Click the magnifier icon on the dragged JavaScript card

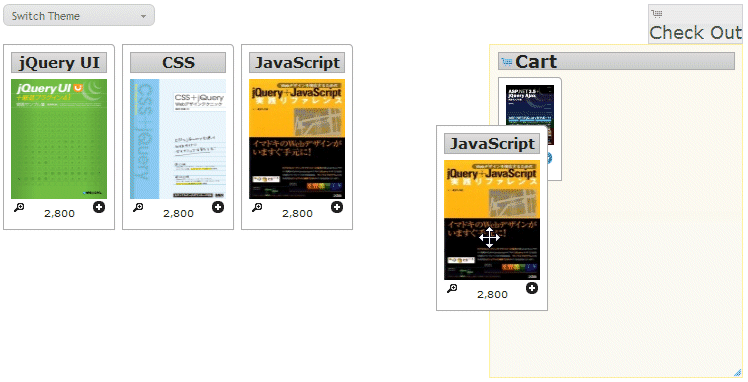click(x=452, y=288)
